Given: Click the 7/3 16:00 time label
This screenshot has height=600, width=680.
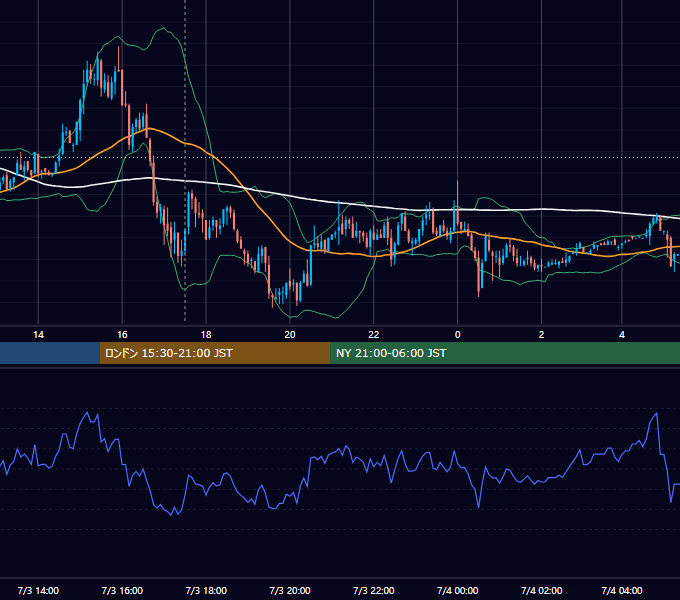Looking at the screenshot, I should coord(122,590).
